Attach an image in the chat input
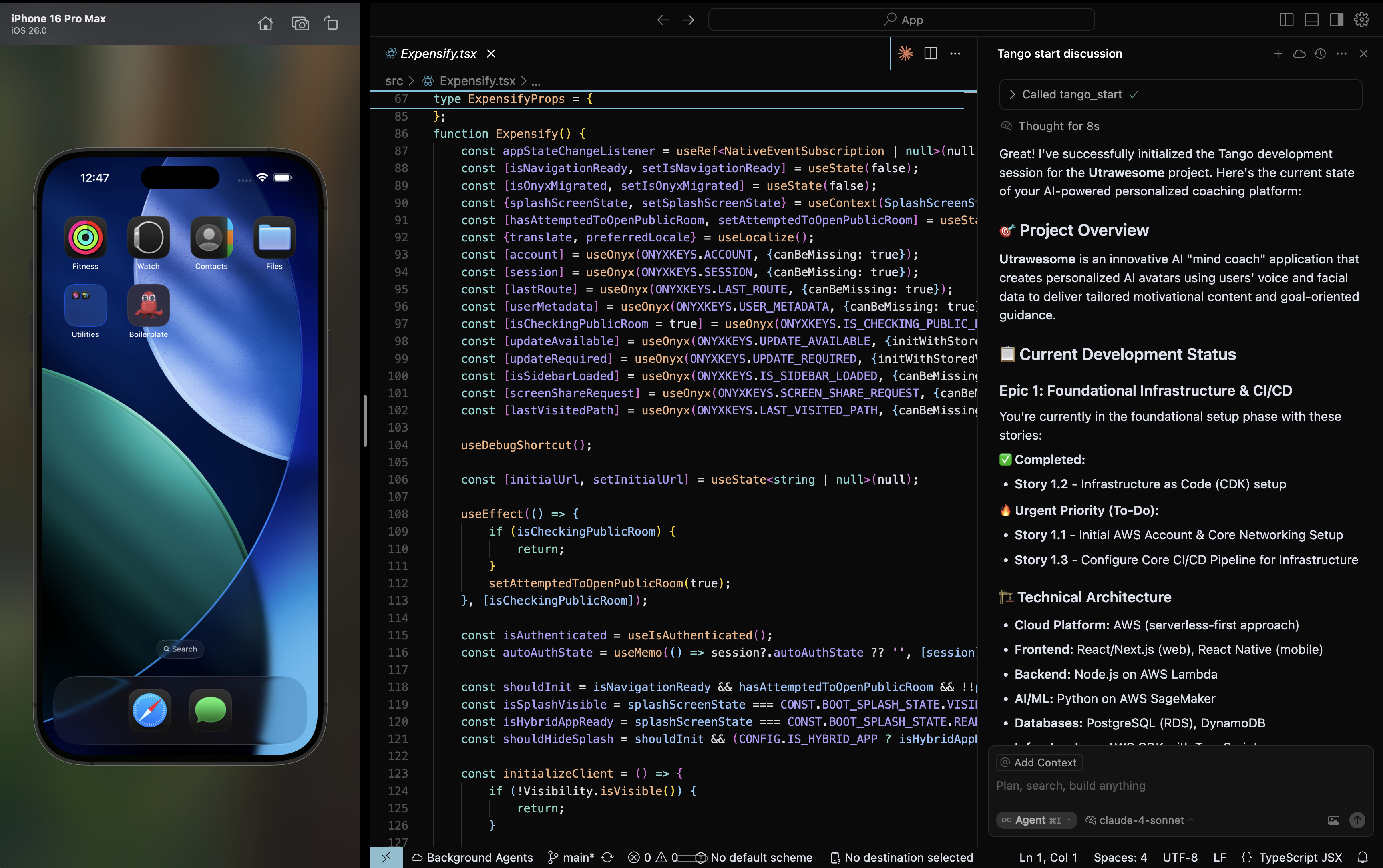The width and height of the screenshot is (1383, 868). (1333, 820)
